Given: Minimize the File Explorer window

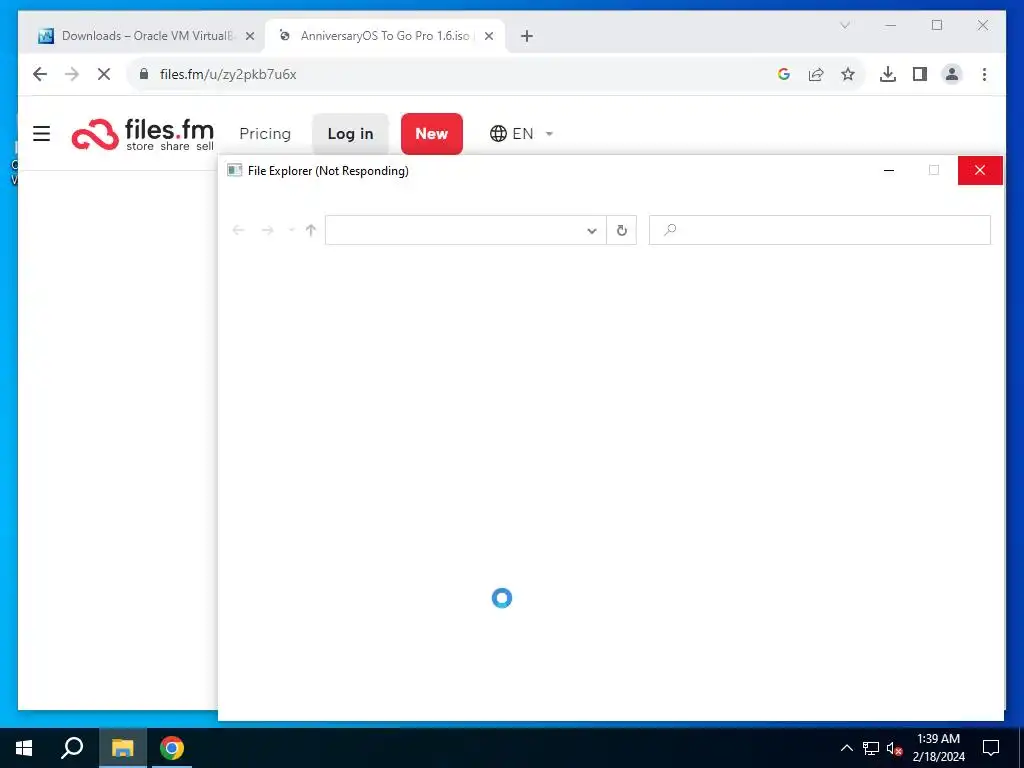Looking at the screenshot, I should (889, 170).
